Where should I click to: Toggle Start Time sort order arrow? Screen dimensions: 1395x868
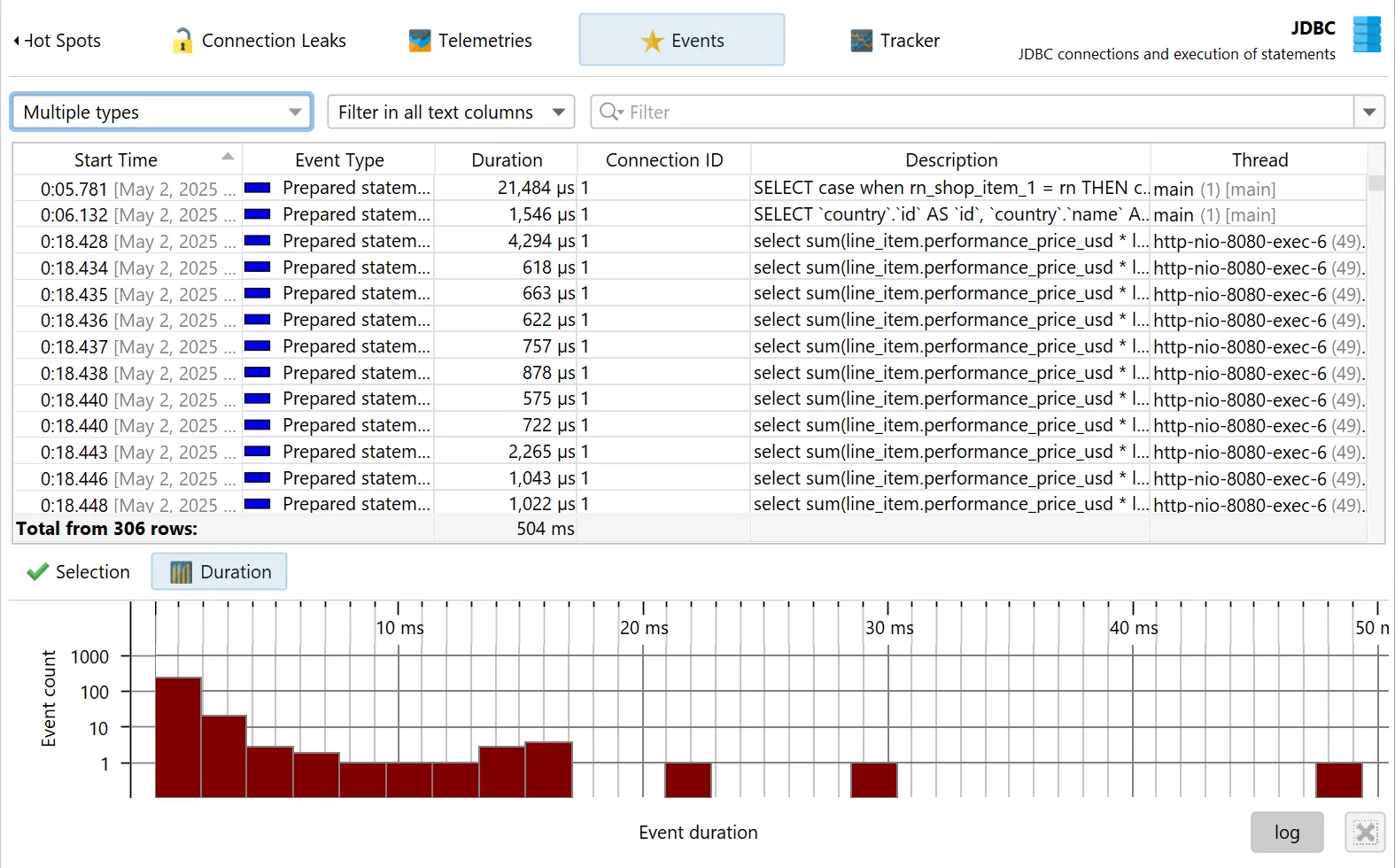tap(228, 157)
